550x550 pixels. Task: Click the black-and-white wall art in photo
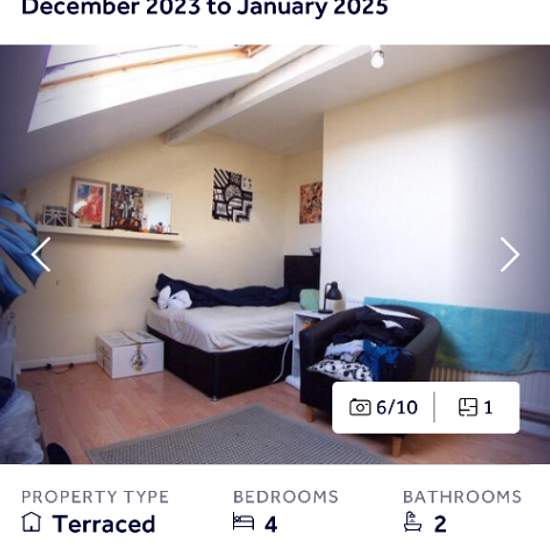coord(233,195)
